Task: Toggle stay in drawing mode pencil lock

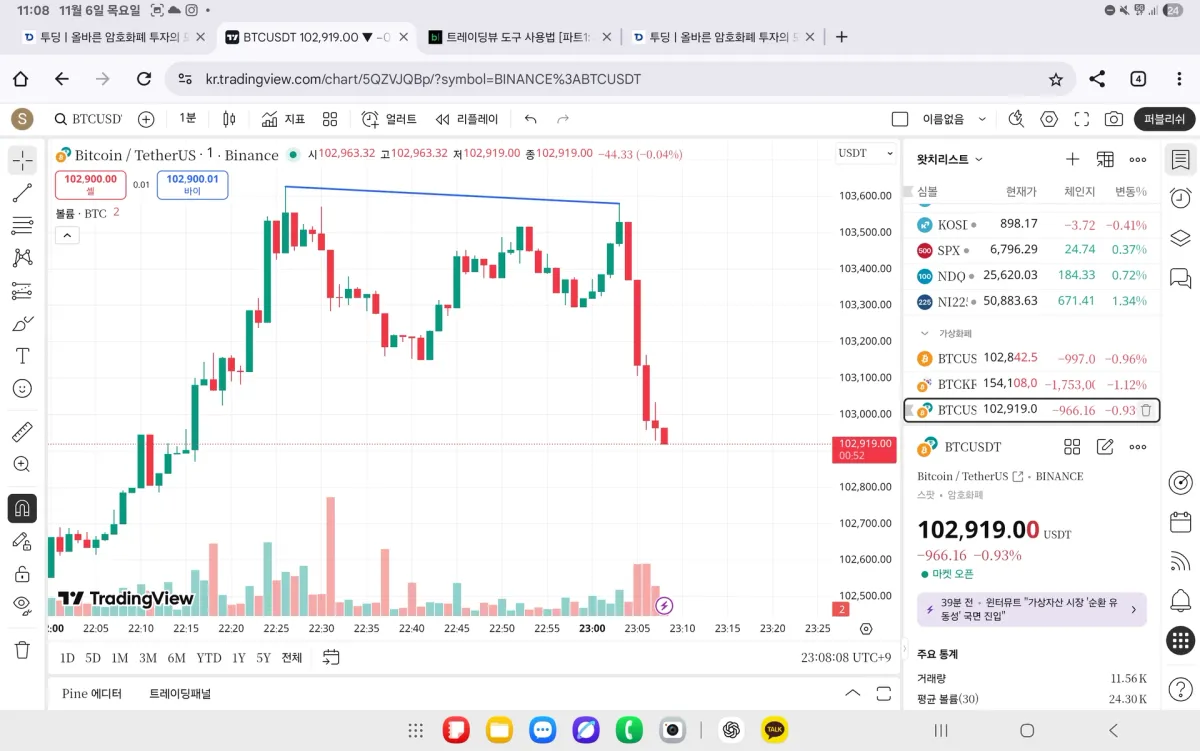Action: [x=22, y=541]
